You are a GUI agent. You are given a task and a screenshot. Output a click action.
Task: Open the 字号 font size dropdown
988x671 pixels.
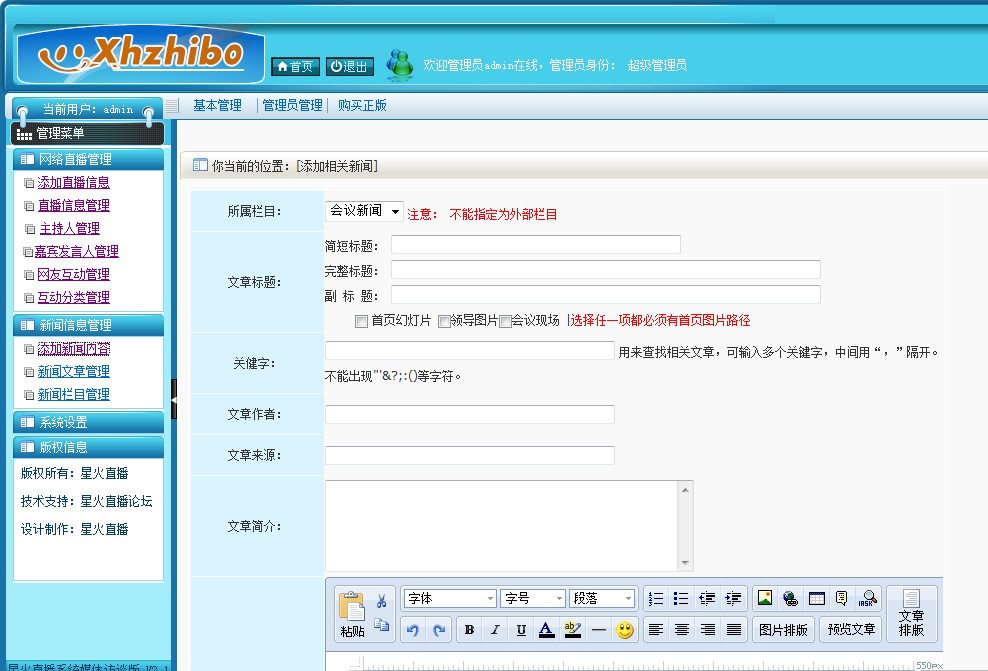(533, 598)
